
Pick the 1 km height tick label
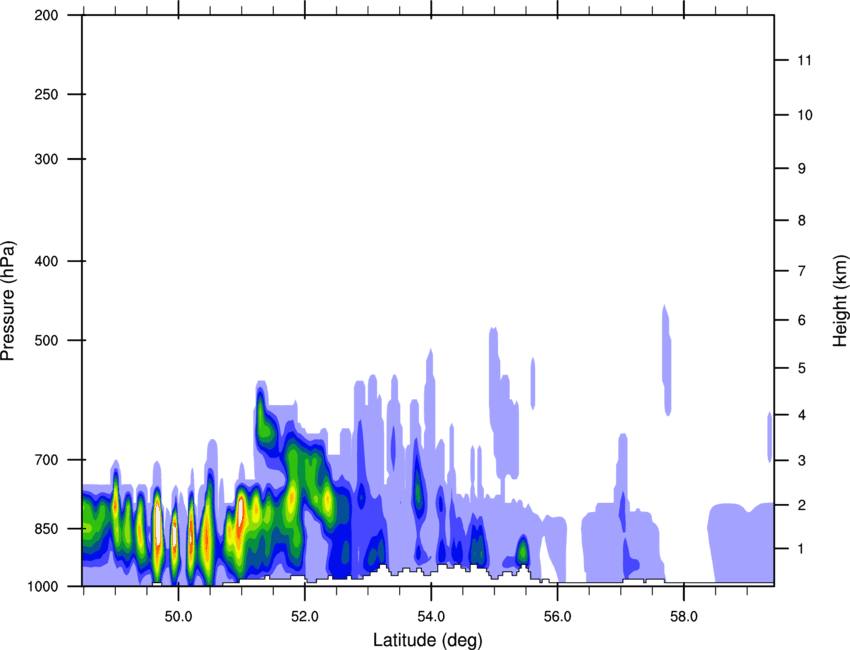click(801, 549)
